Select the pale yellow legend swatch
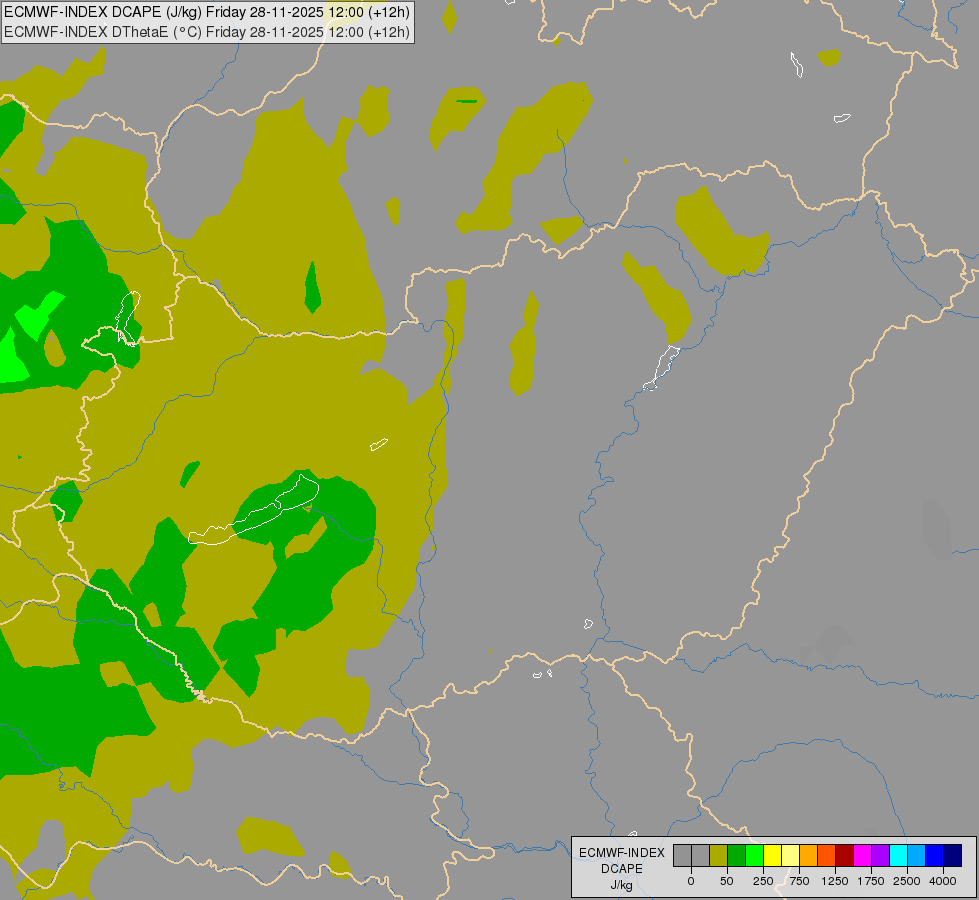This screenshot has height=900, width=979. 790,856
